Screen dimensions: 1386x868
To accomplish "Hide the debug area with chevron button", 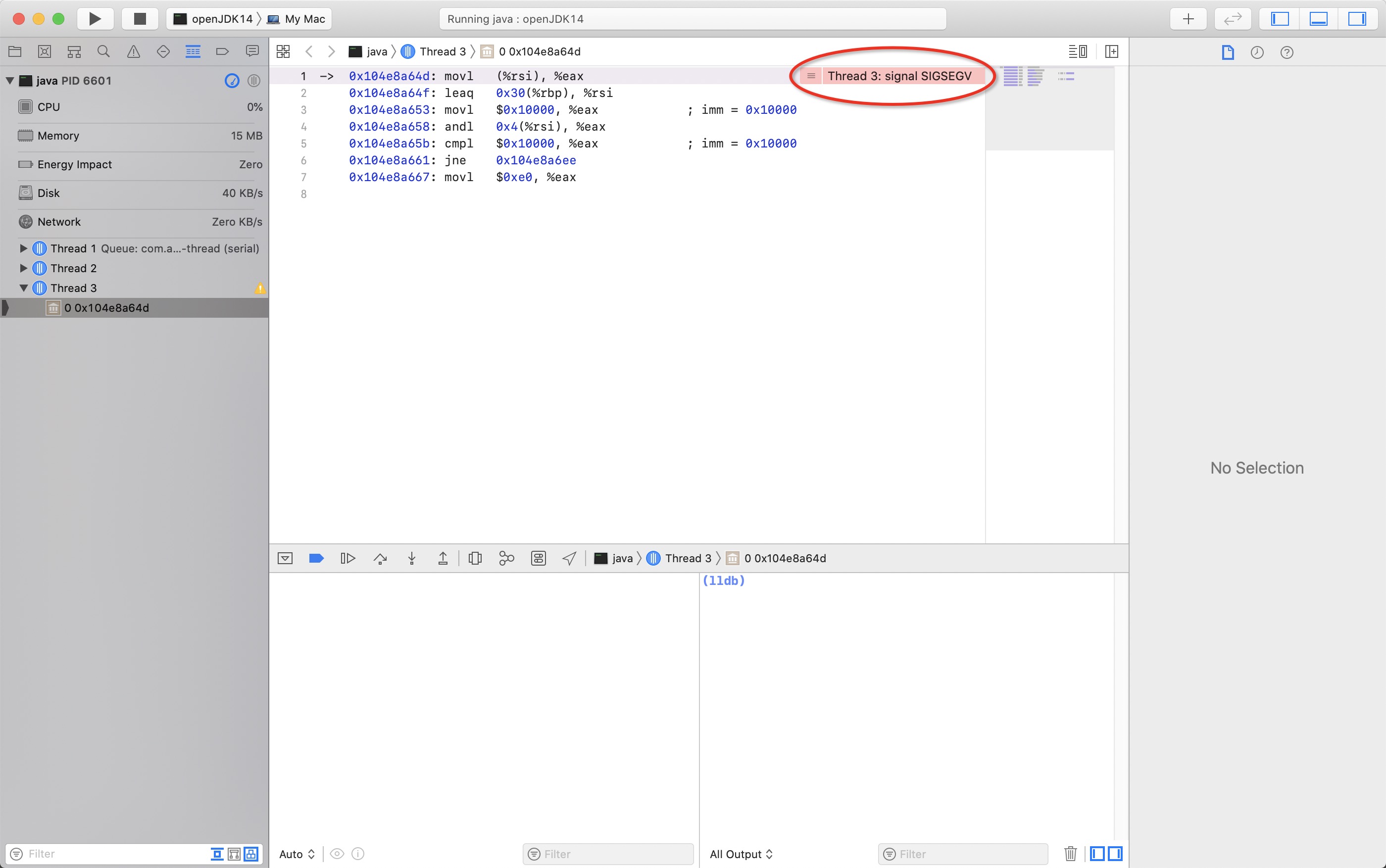I will pos(285,559).
